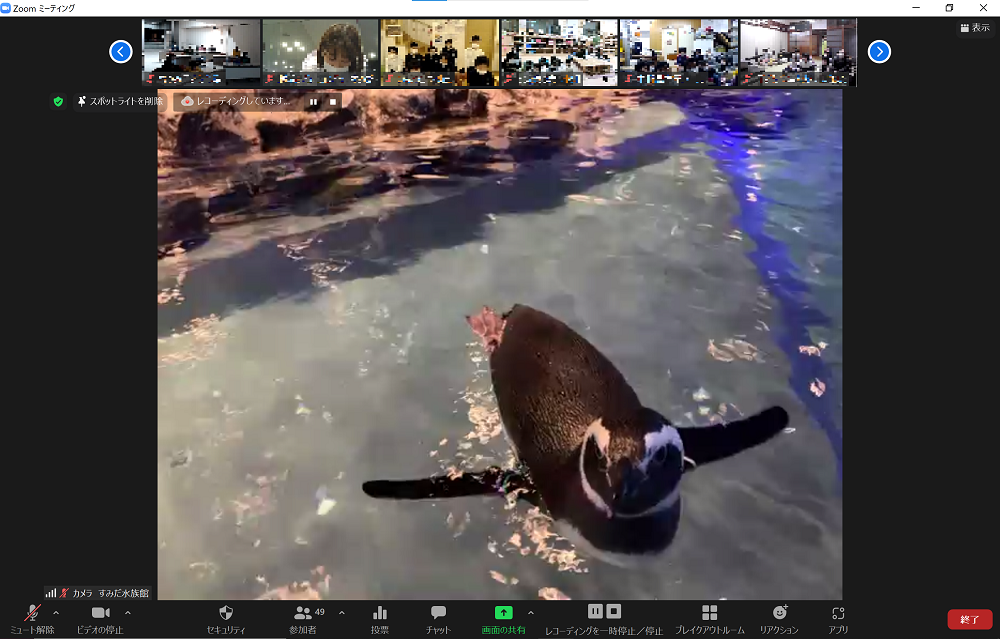Open the Apps (アプリ) icon
The width and height of the screenshot is (1000, 639).
[x=838, y=613]
